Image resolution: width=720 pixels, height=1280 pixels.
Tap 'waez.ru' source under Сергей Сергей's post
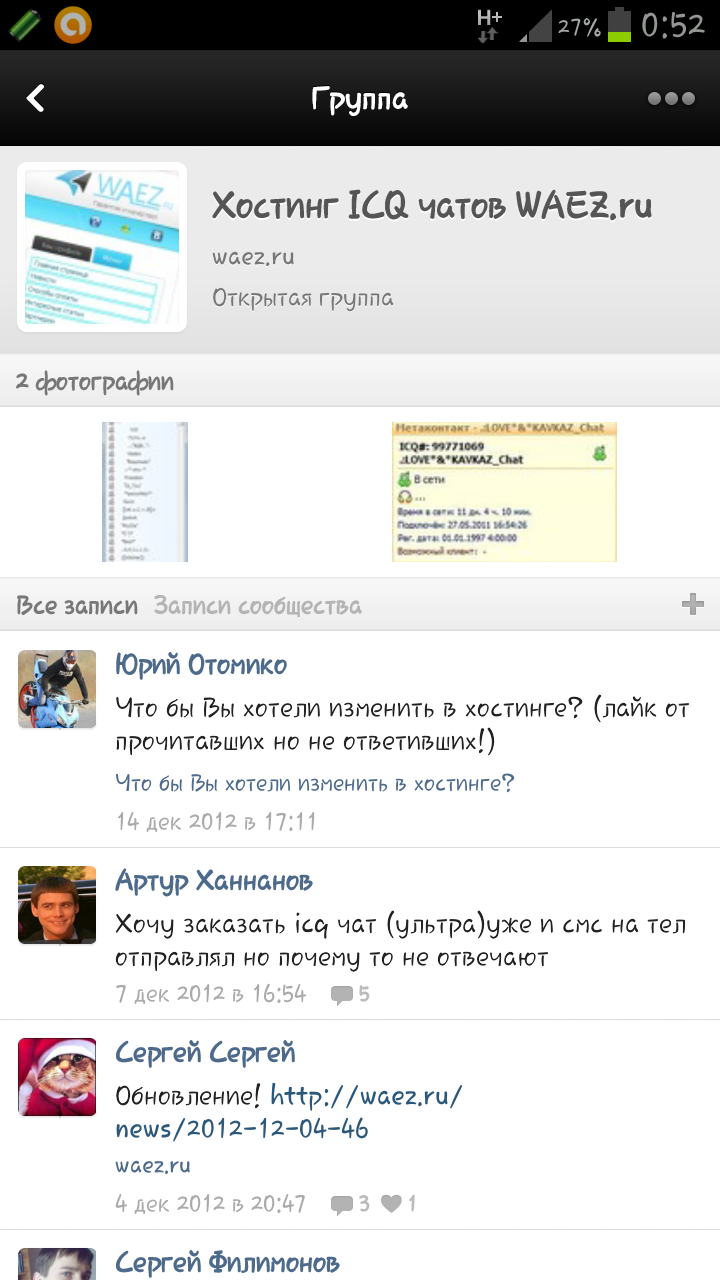[x=152, y=1165]
